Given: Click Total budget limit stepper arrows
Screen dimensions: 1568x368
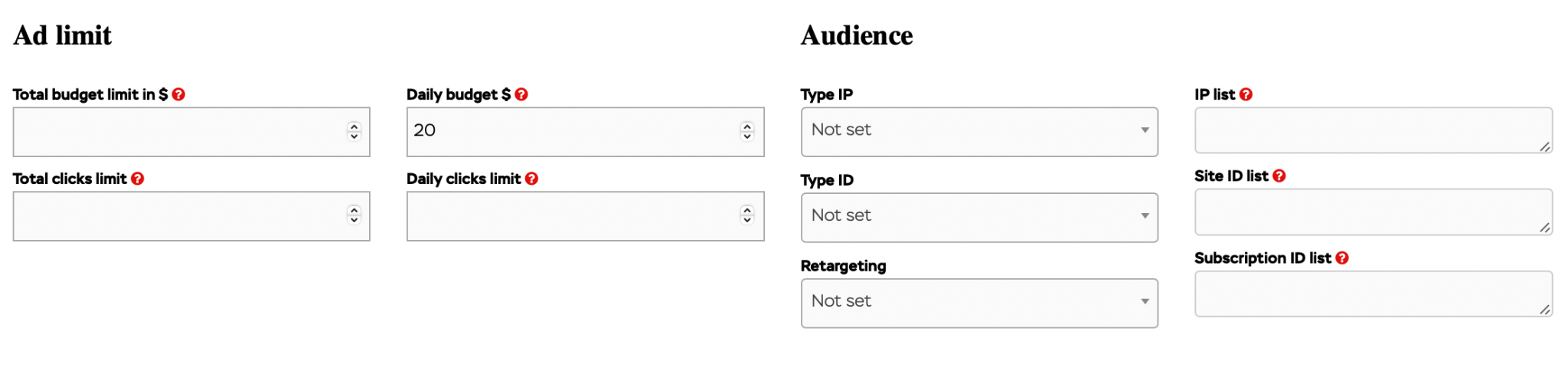Looking at the screenshot, I should pyautogui.click(x=354, y=131).
